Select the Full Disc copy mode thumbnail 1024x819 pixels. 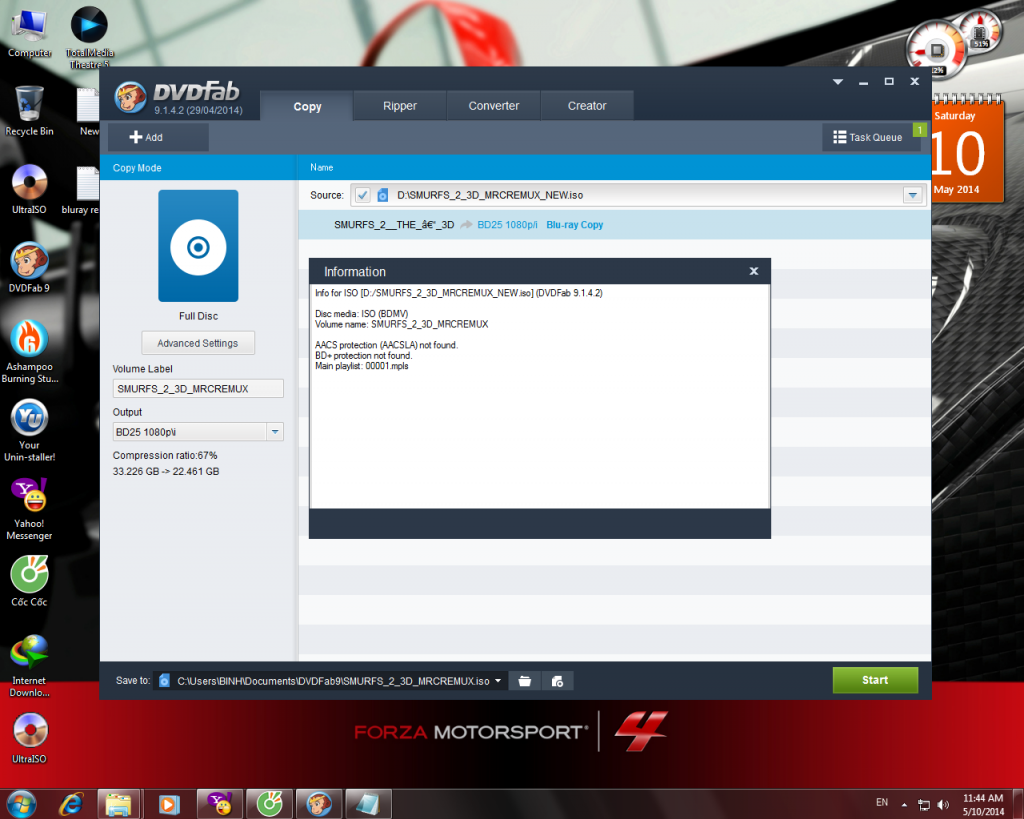tap(198, 246)
